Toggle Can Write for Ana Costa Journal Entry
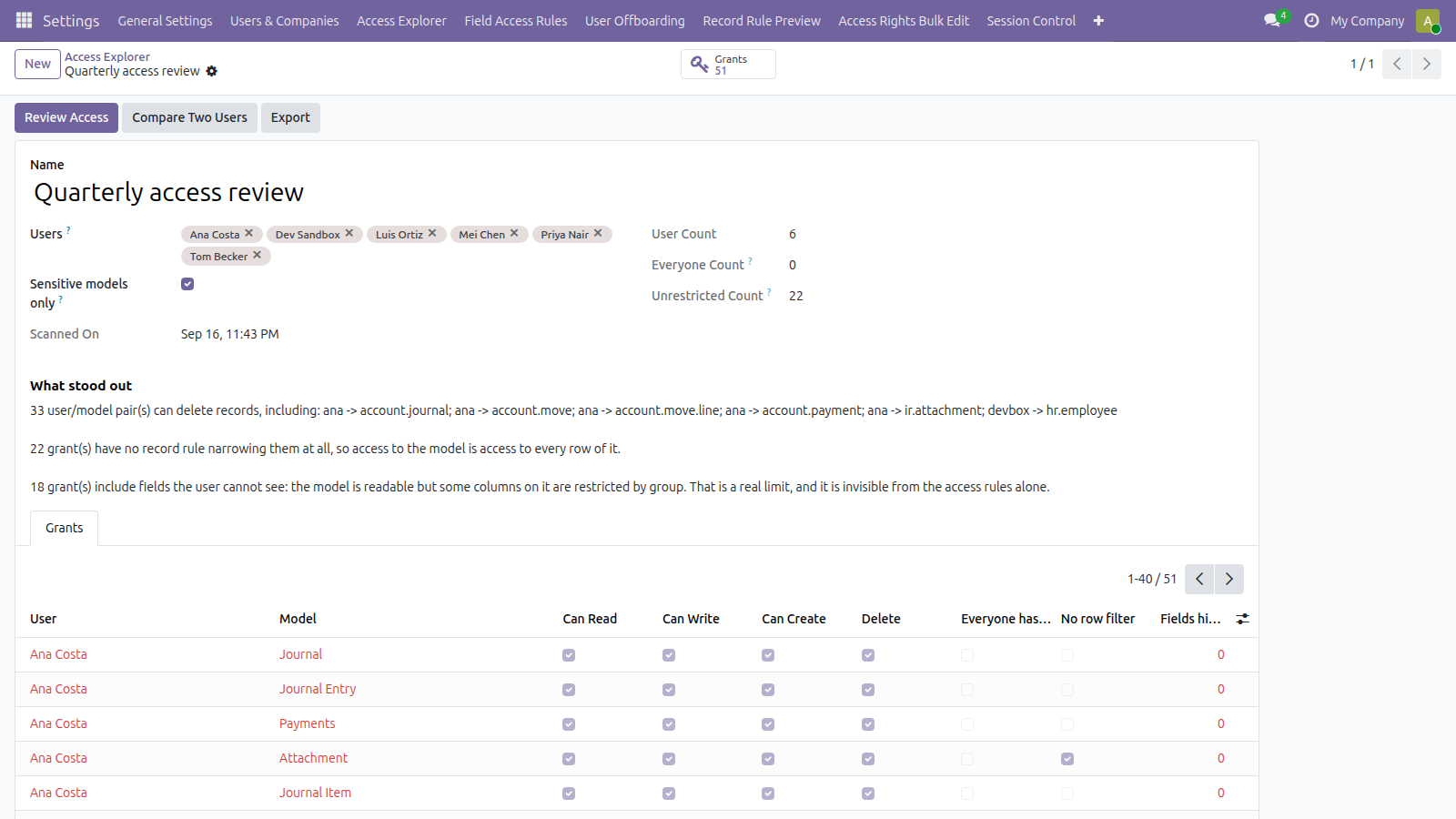This screenshot has height=819, width=1456. 669,690
